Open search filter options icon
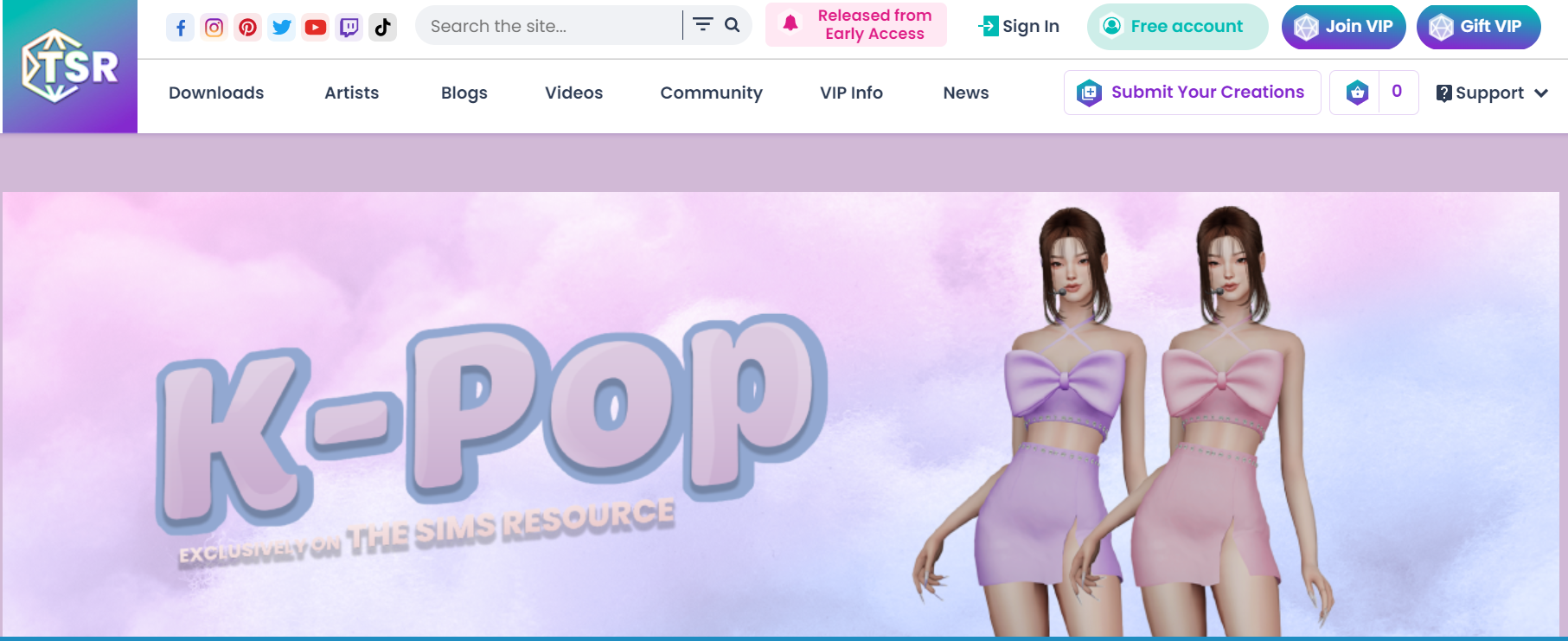Viewport: 1568px width, 641px height. coord(703,25)
